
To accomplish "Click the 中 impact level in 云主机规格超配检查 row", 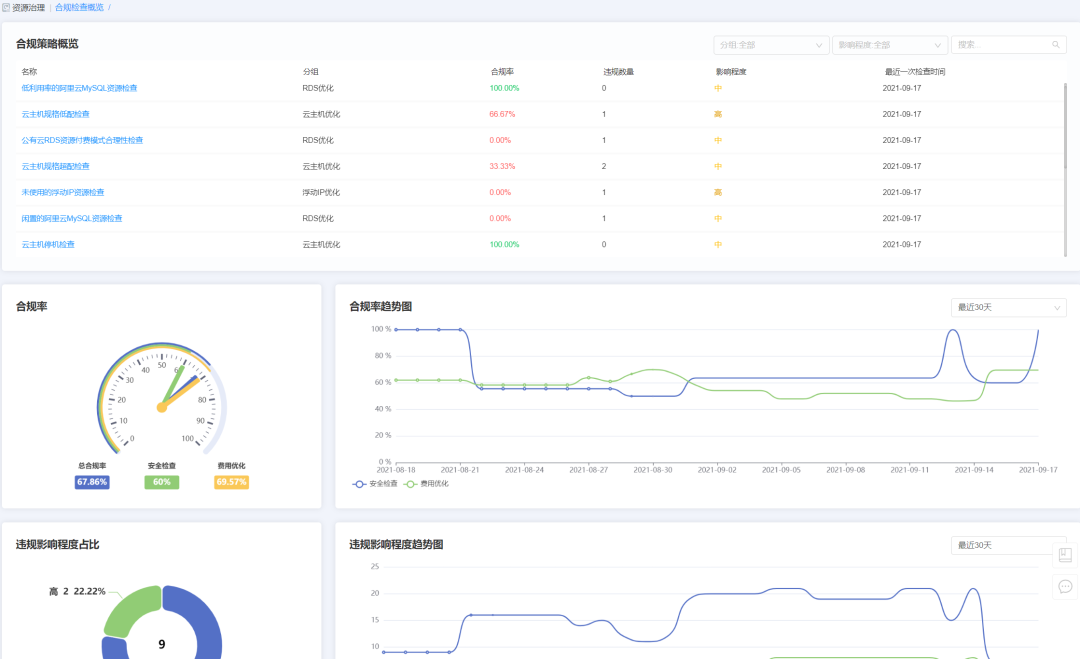I will (x=718, y=167).
